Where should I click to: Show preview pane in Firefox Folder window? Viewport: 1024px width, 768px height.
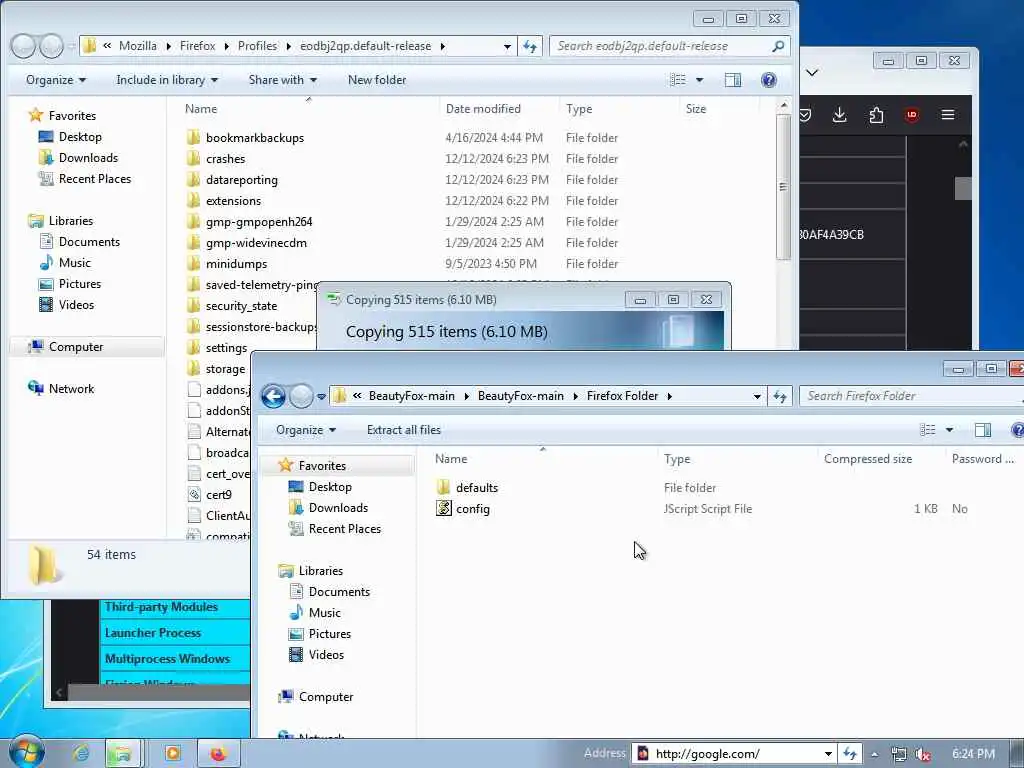coord(983,430)
